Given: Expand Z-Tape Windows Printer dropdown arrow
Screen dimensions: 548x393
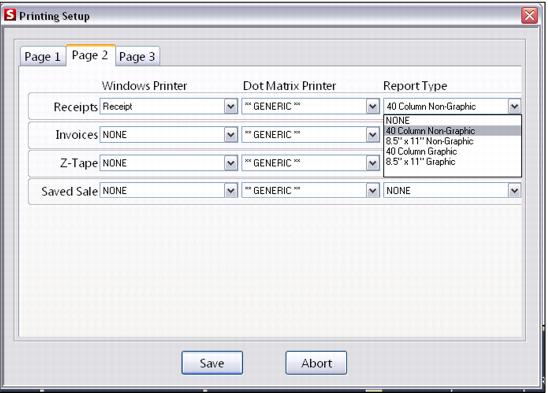Looking at the screenshot, I should click(x=231, y=163).
